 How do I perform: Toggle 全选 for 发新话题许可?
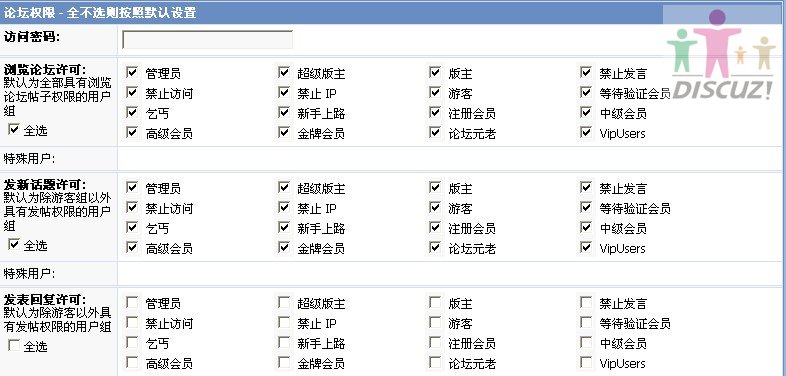[14, 245]
